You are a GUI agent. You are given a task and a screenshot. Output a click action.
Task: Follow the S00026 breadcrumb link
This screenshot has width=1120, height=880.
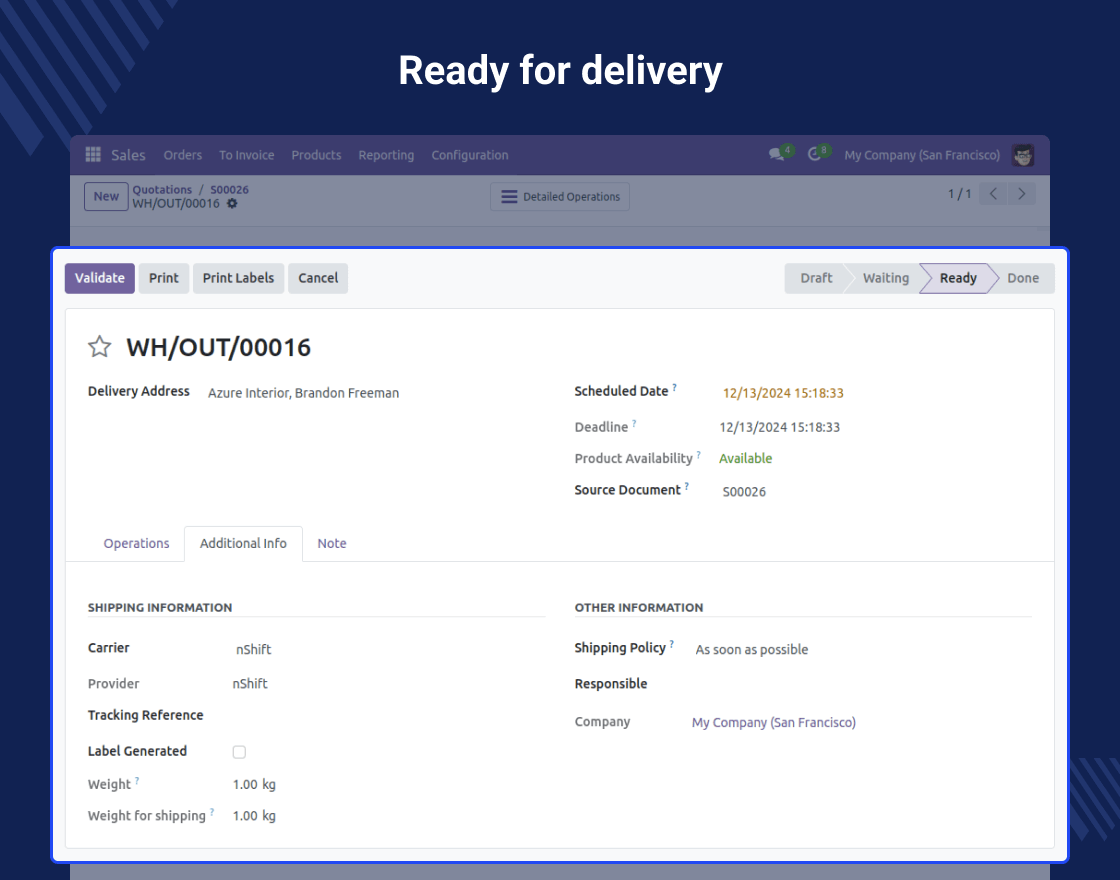click(x=229, y=189)
